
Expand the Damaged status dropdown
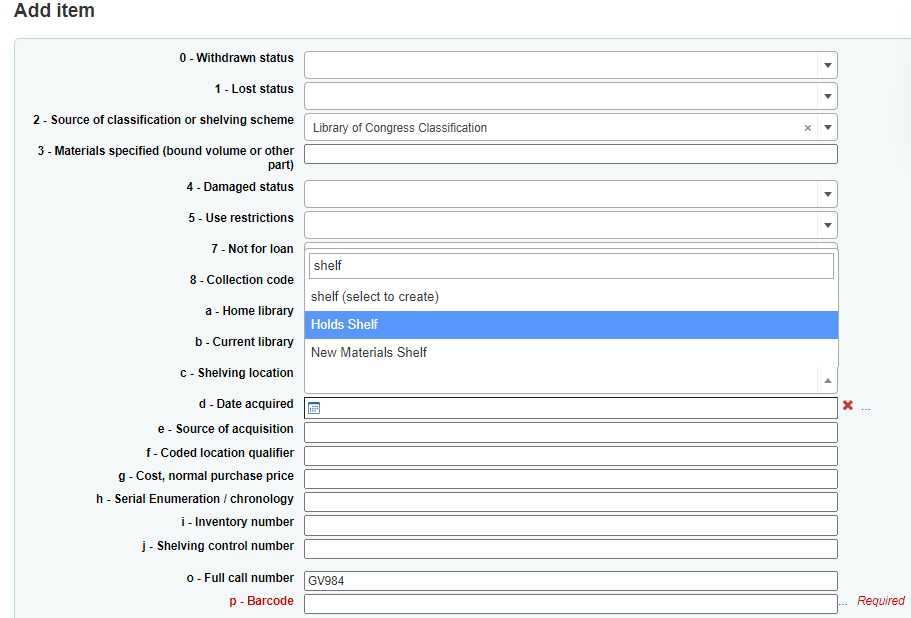coord(827,195)
